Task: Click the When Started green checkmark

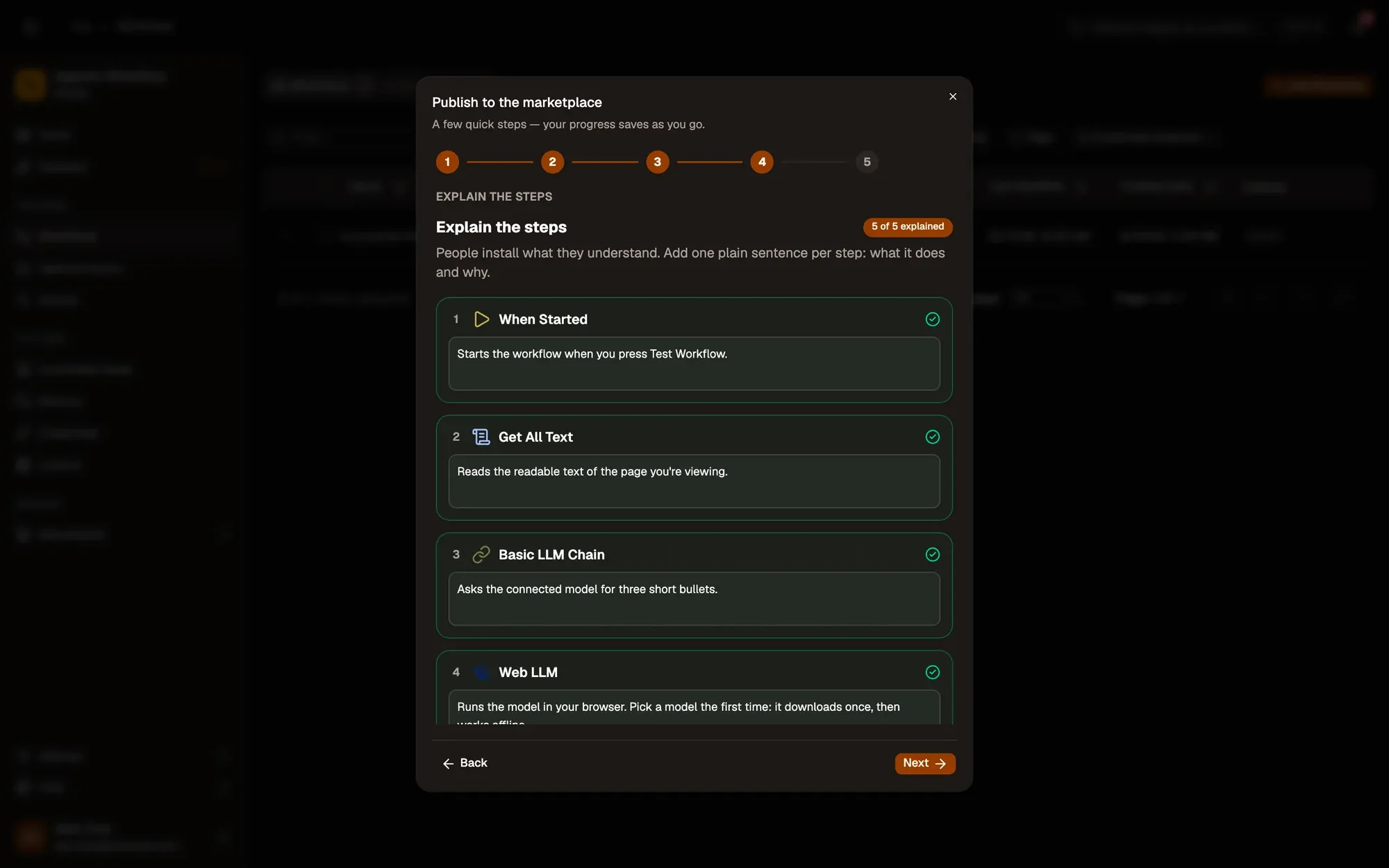Action: tap(933, 319)
